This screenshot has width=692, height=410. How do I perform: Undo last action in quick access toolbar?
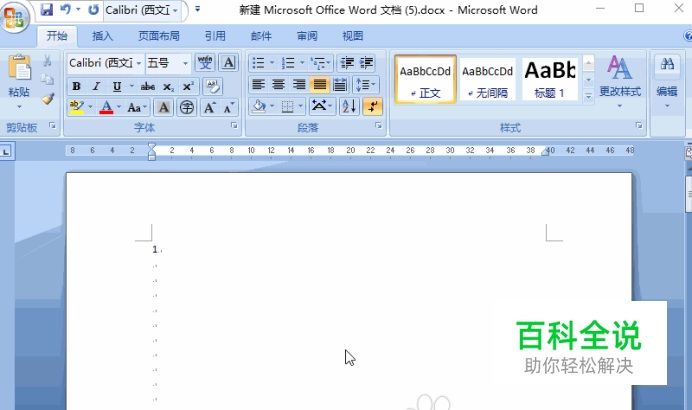66,10
